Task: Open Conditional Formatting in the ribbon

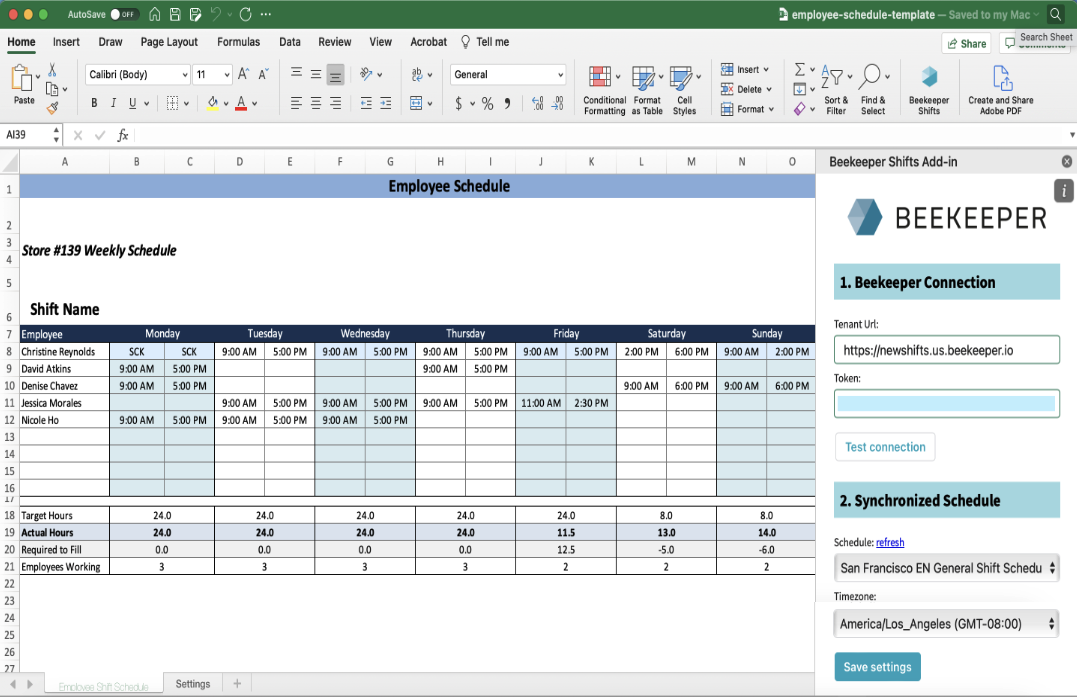Action: pyautogui.click(x=600, y=78)
